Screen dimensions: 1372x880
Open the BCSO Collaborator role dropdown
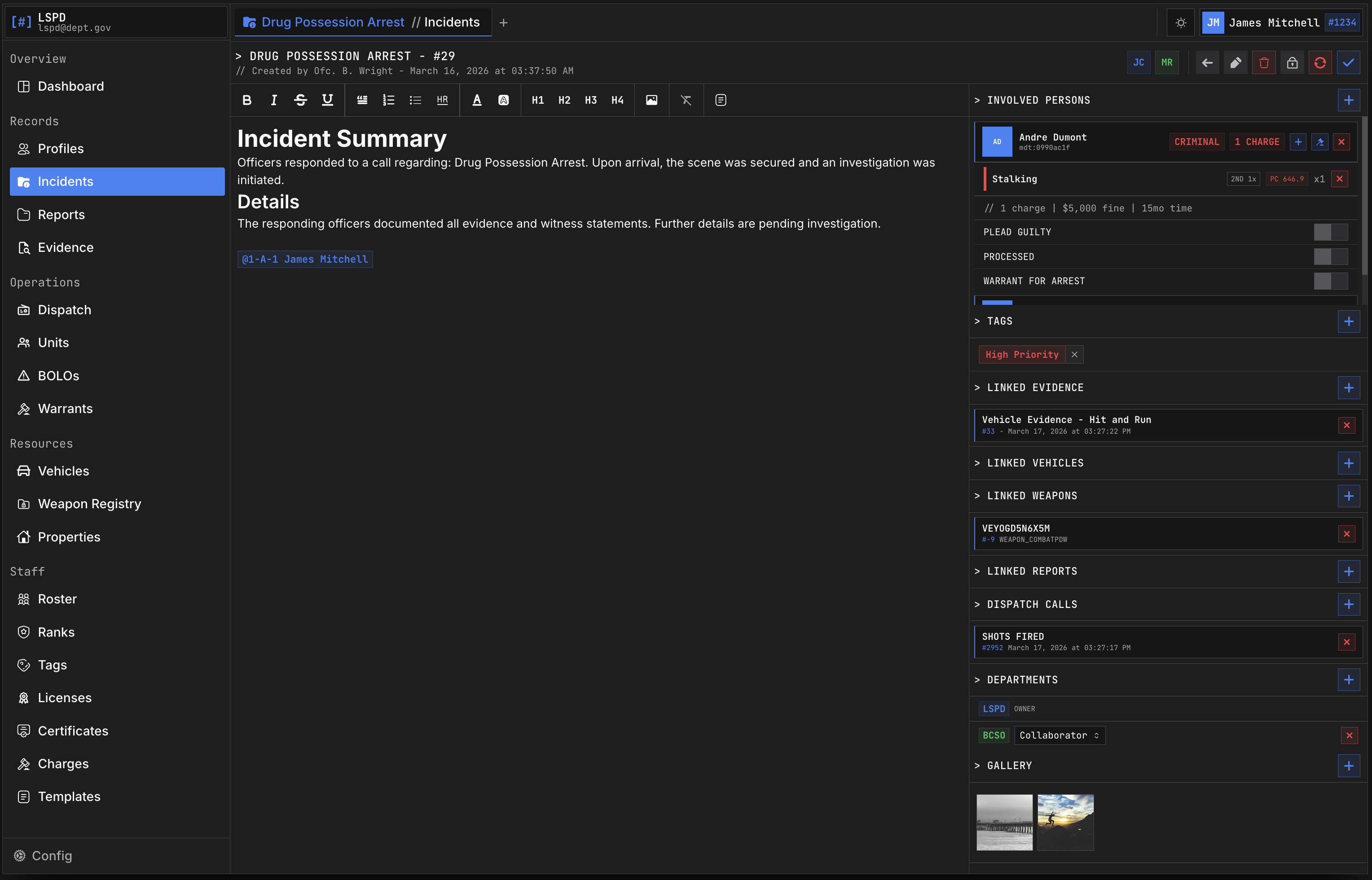(1059, 735)
